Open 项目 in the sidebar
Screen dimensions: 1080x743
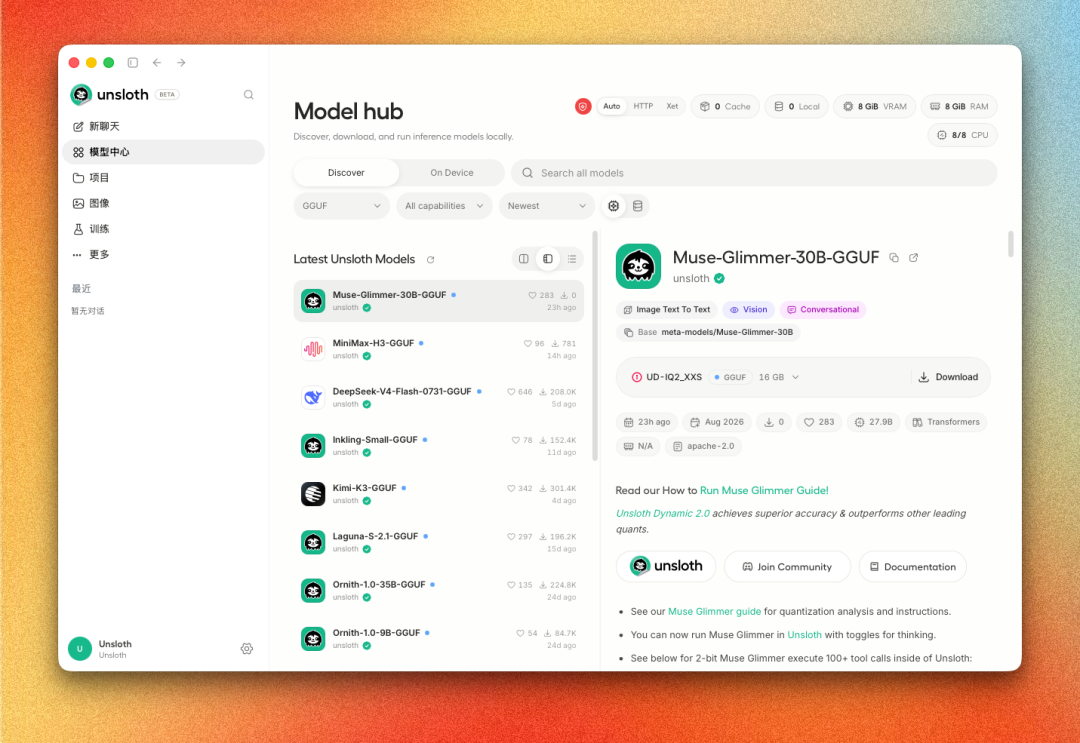(163, 178)
